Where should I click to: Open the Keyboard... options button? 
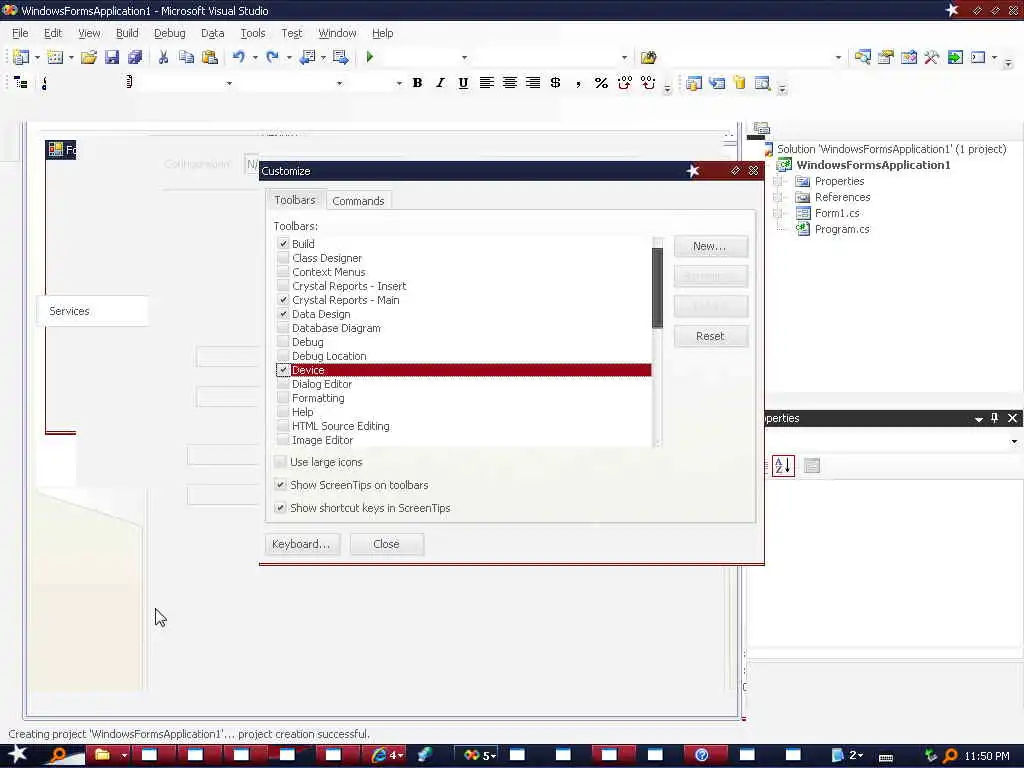pyautogui.click(x=302, y=544)
